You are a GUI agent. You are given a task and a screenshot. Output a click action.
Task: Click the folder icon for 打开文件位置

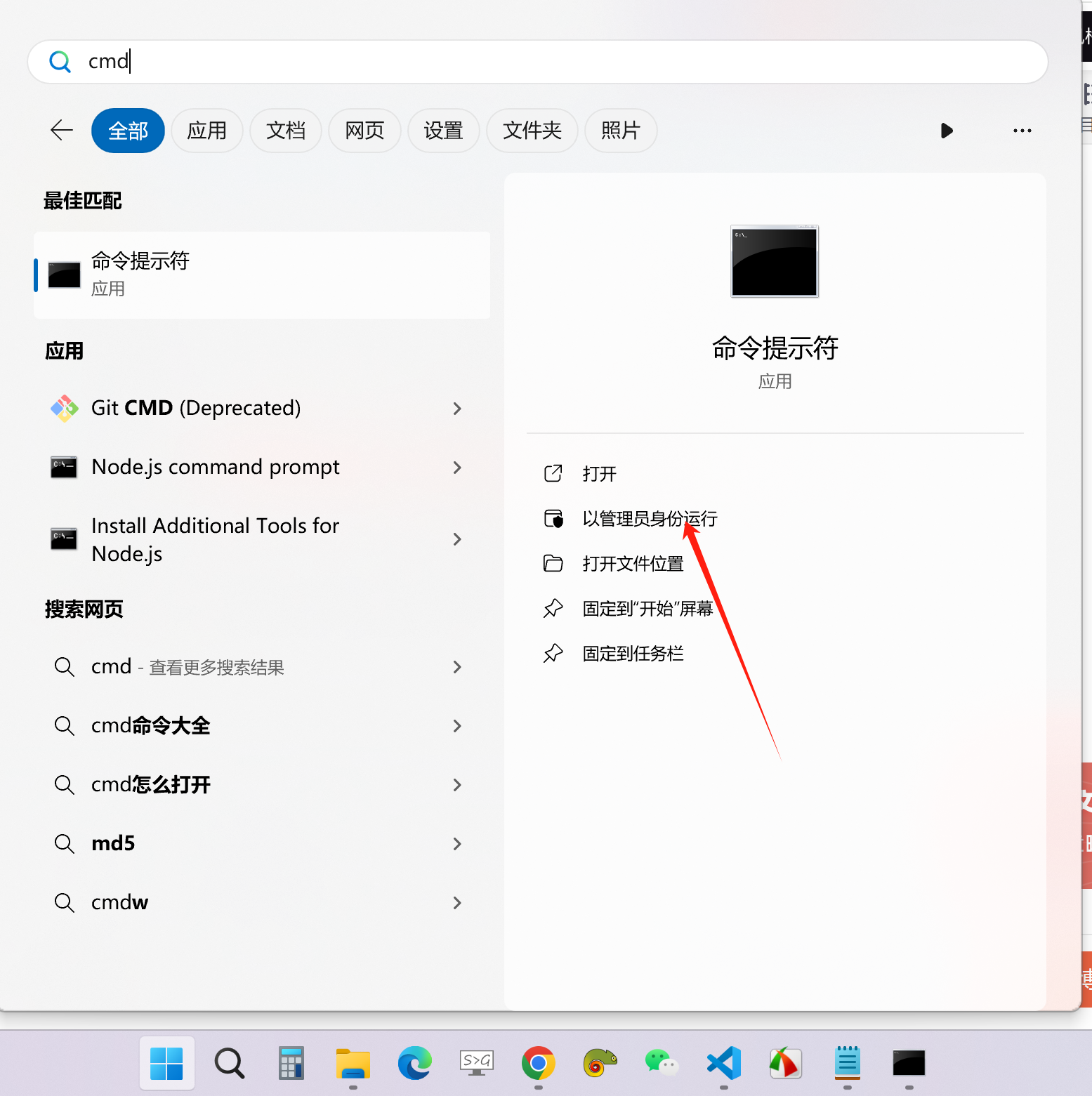pyautogui.click(x=553, y=563)
